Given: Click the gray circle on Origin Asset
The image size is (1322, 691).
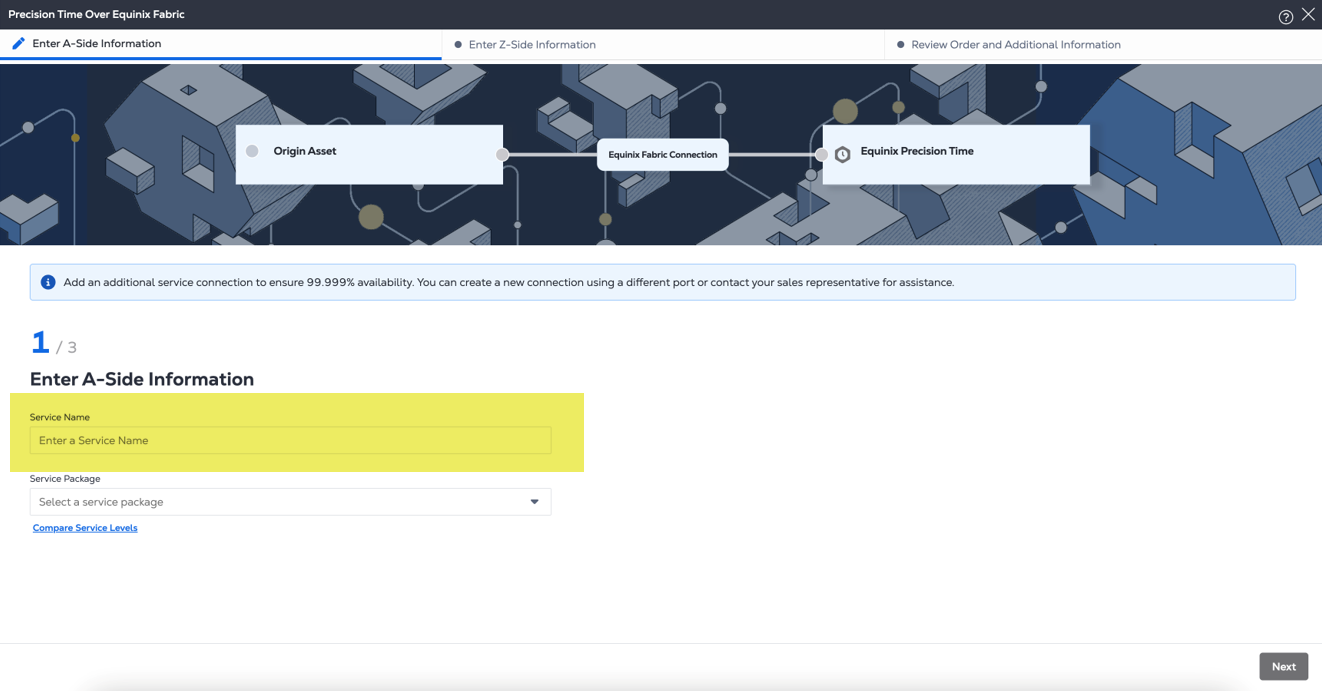Looking at the screenshot, I should pyautogui.click(x=252, y=151).
